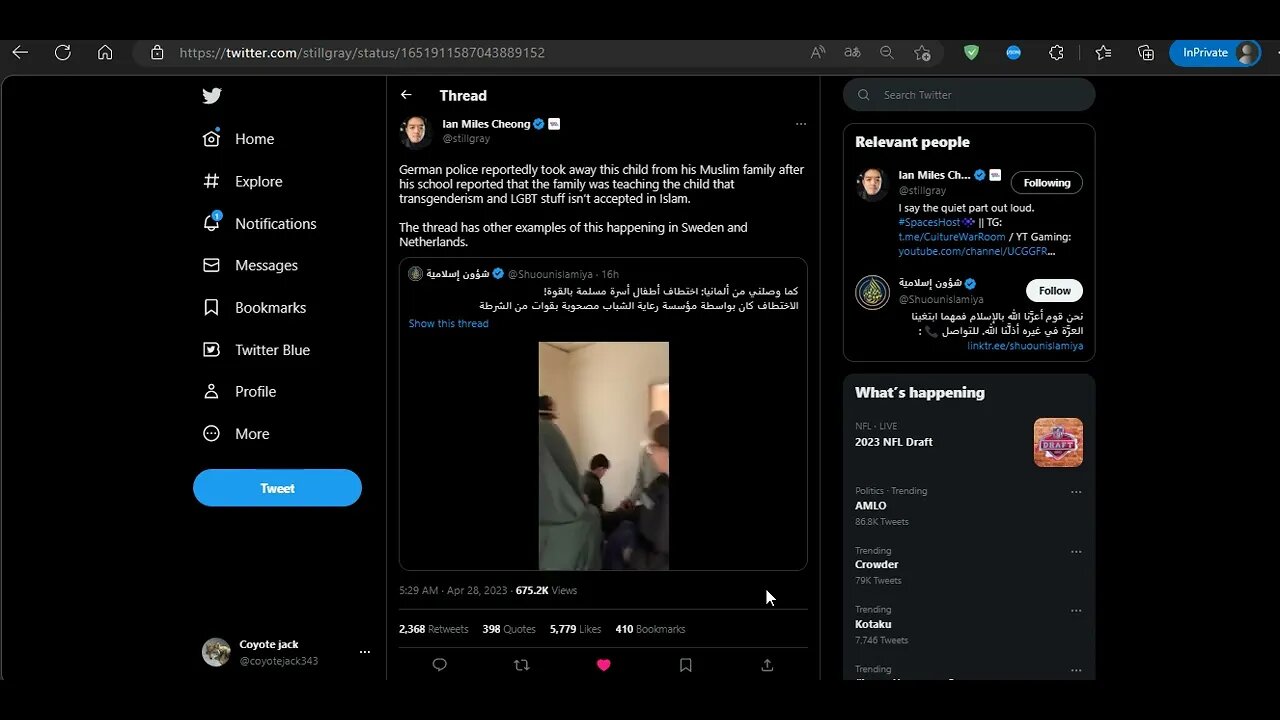The height and width of the screenshot is (720, 1280).
Task: Click the tweet timestamp 5:29 AM Apr 28, 2023
Action: tap(453, 591)
